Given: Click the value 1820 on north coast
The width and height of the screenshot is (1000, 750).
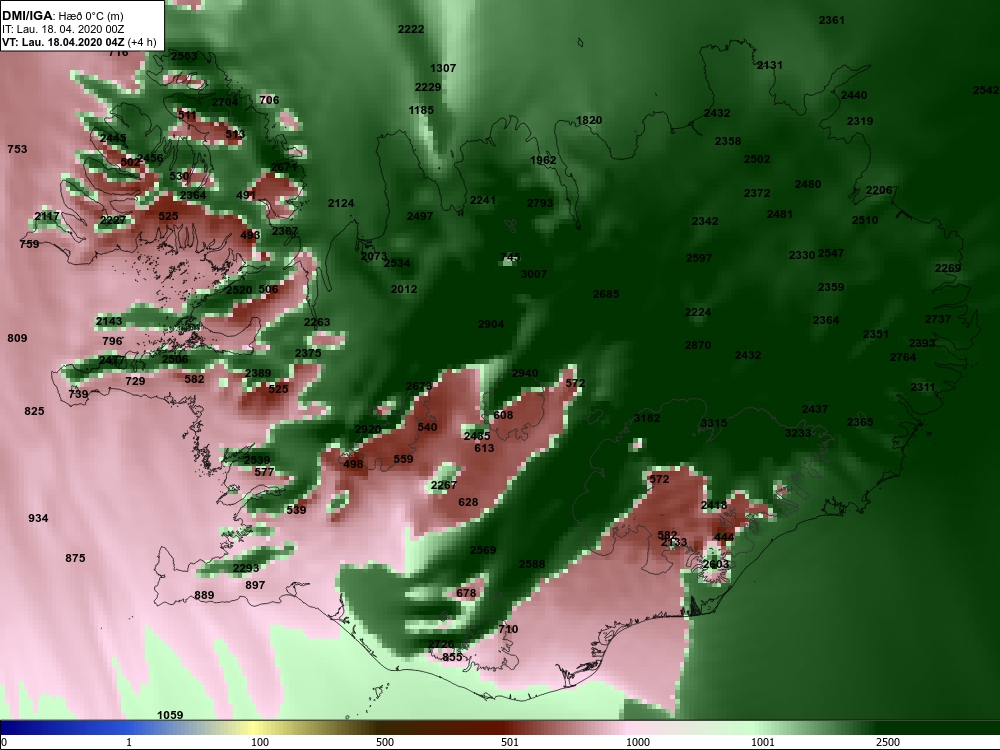Looking at the screenshot, I should click(589, 120).
